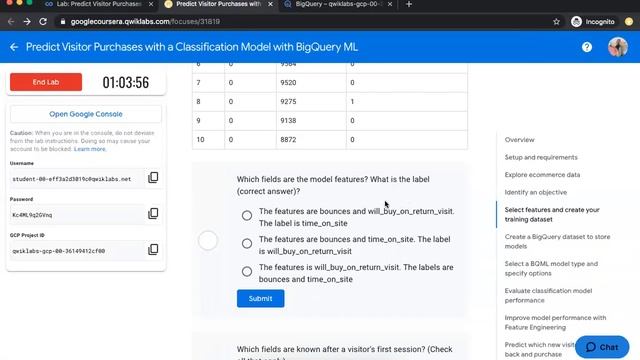Select option with label time_on_site
Viewport: 640px width, 360px height.
[247, 215]
